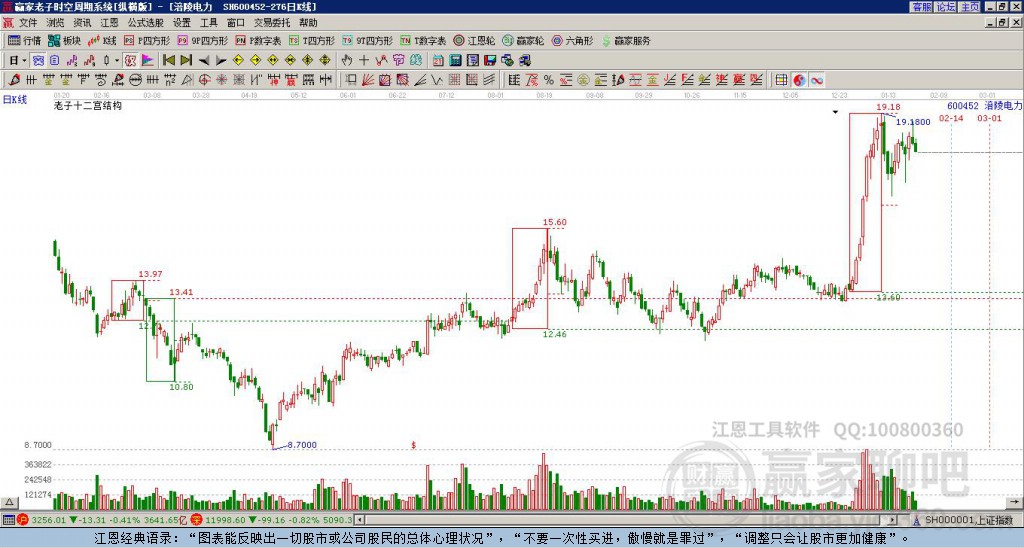Open the 文件 menu
Screen dimensions: 1024x548
click(27, 23)
